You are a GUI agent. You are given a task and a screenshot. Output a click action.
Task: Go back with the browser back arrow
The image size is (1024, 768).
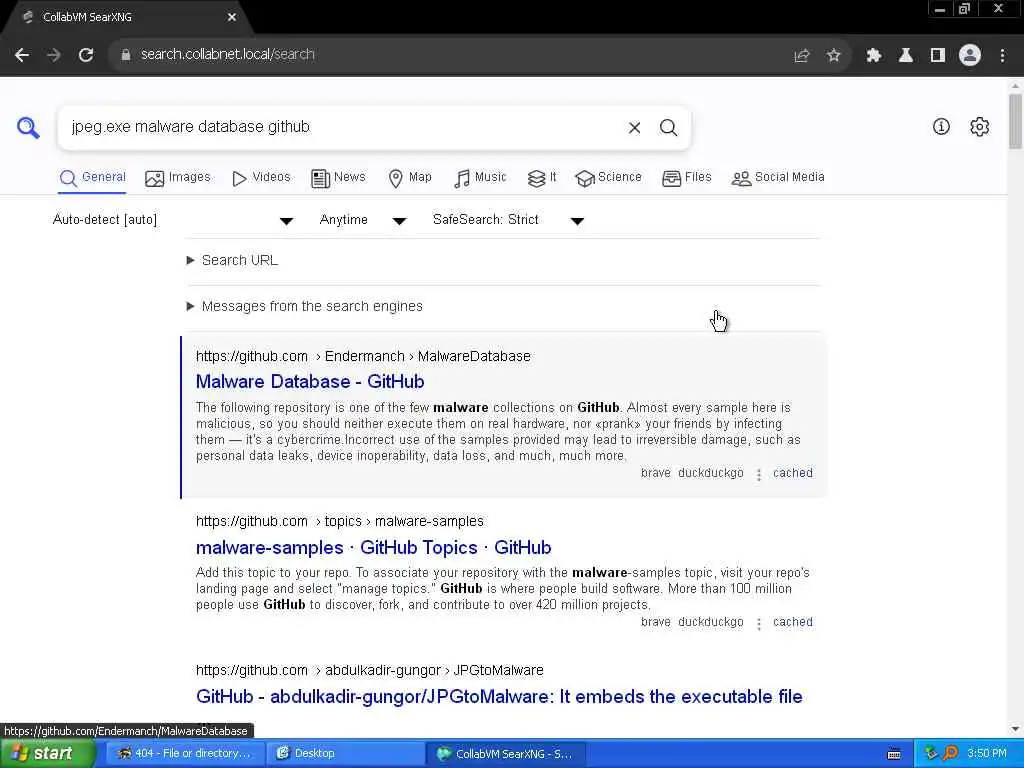coord(22,55)
